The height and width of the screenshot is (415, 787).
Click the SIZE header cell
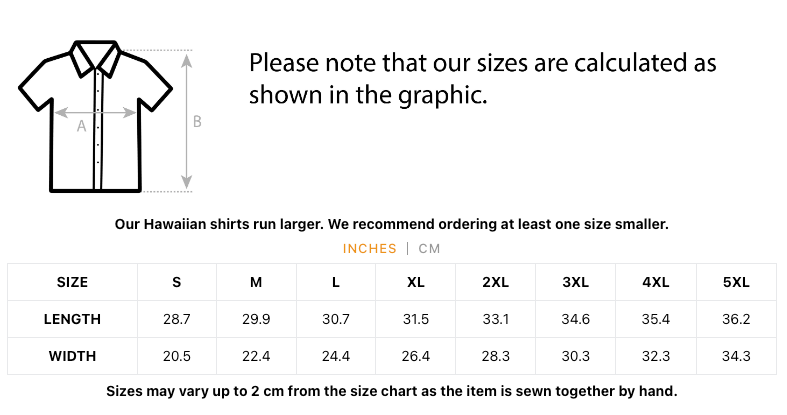click(x=72, y=282)
